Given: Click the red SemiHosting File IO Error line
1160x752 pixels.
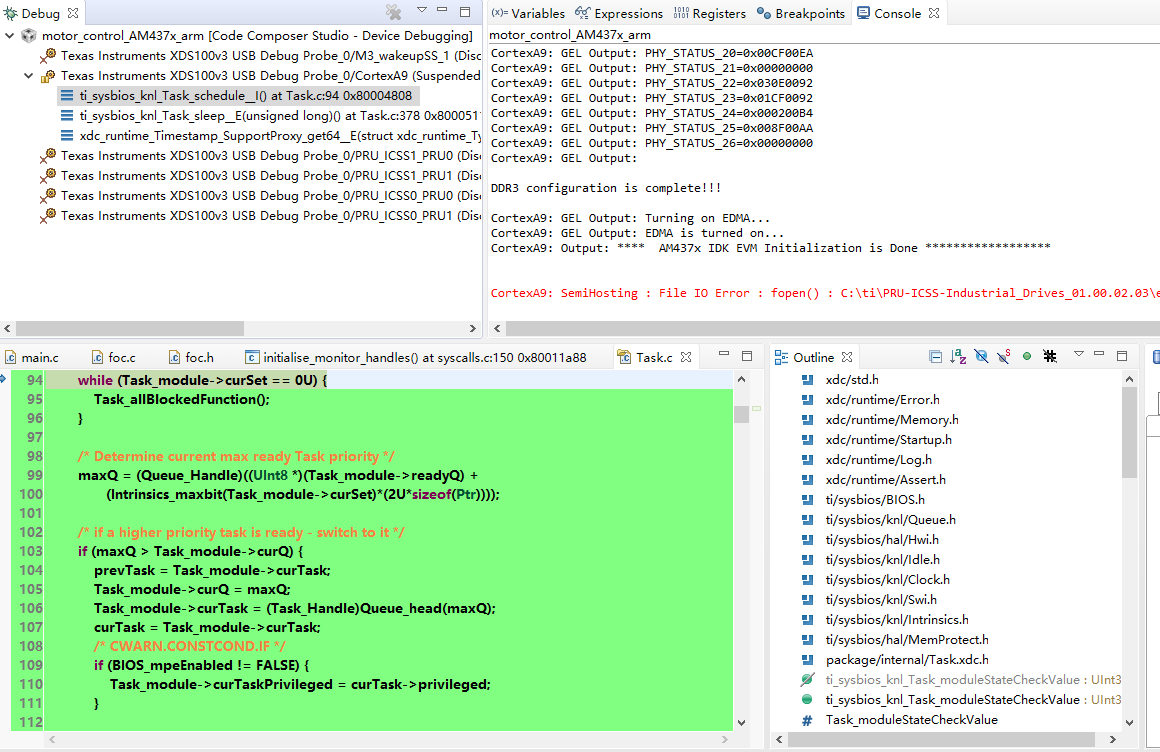Looking at the screenshot, I should point(825,293).
